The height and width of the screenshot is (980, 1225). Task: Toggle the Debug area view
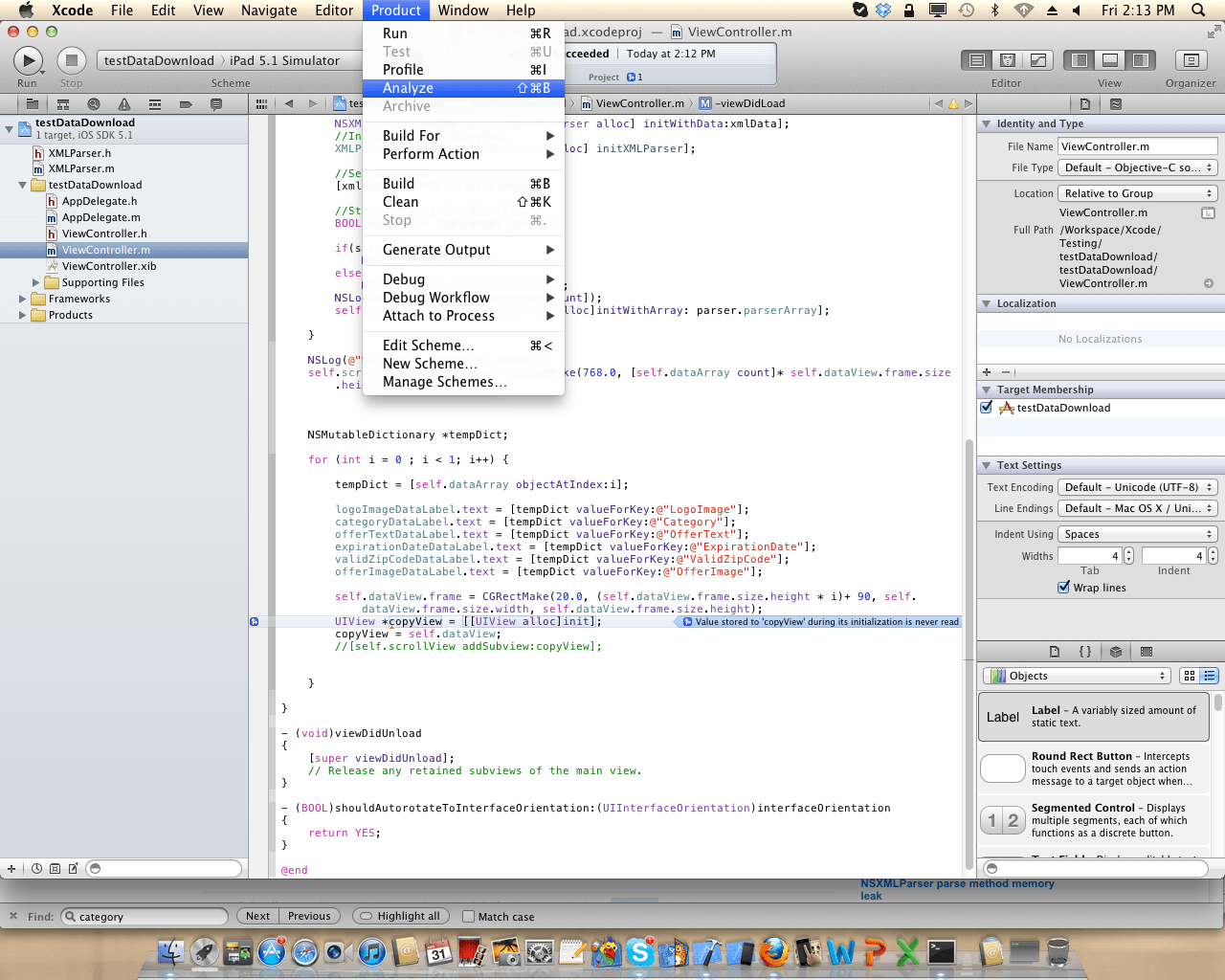[x=1110, y=60]
